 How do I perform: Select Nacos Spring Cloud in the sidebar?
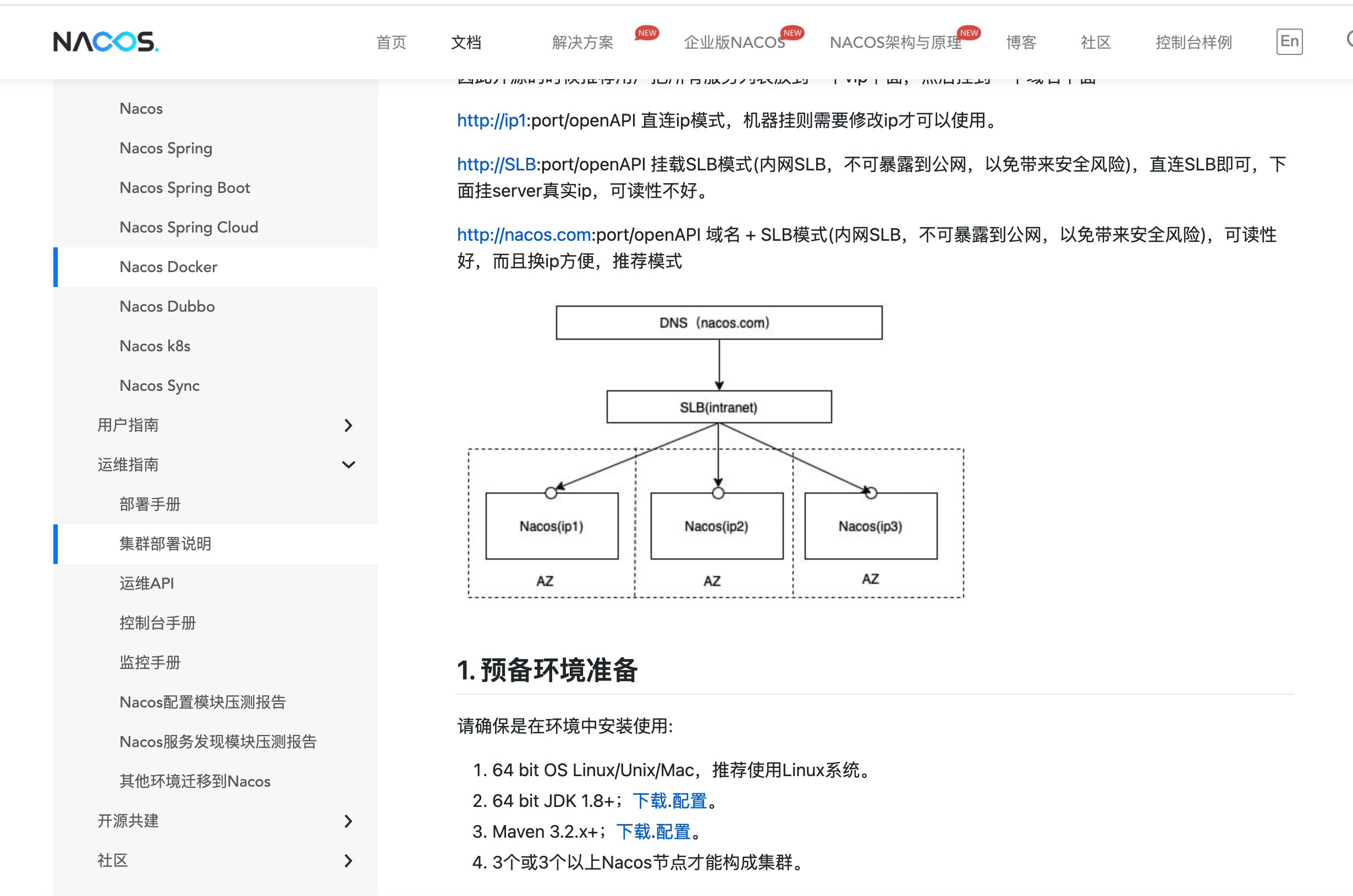(189, 228)
